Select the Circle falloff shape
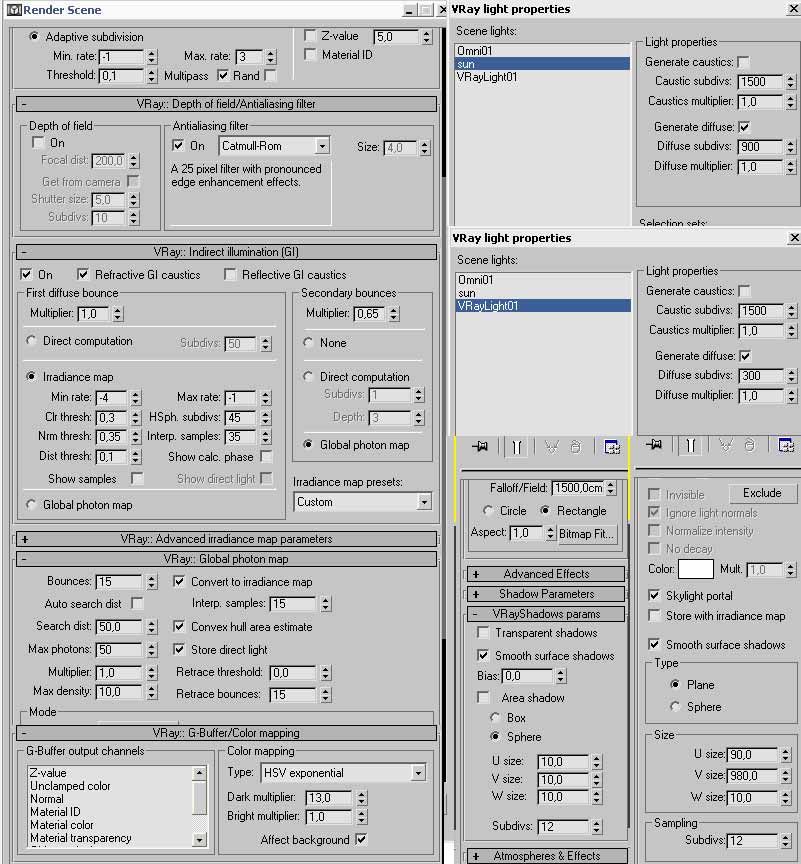Screen dimensions: 801x864 click(x=488, y=511)
